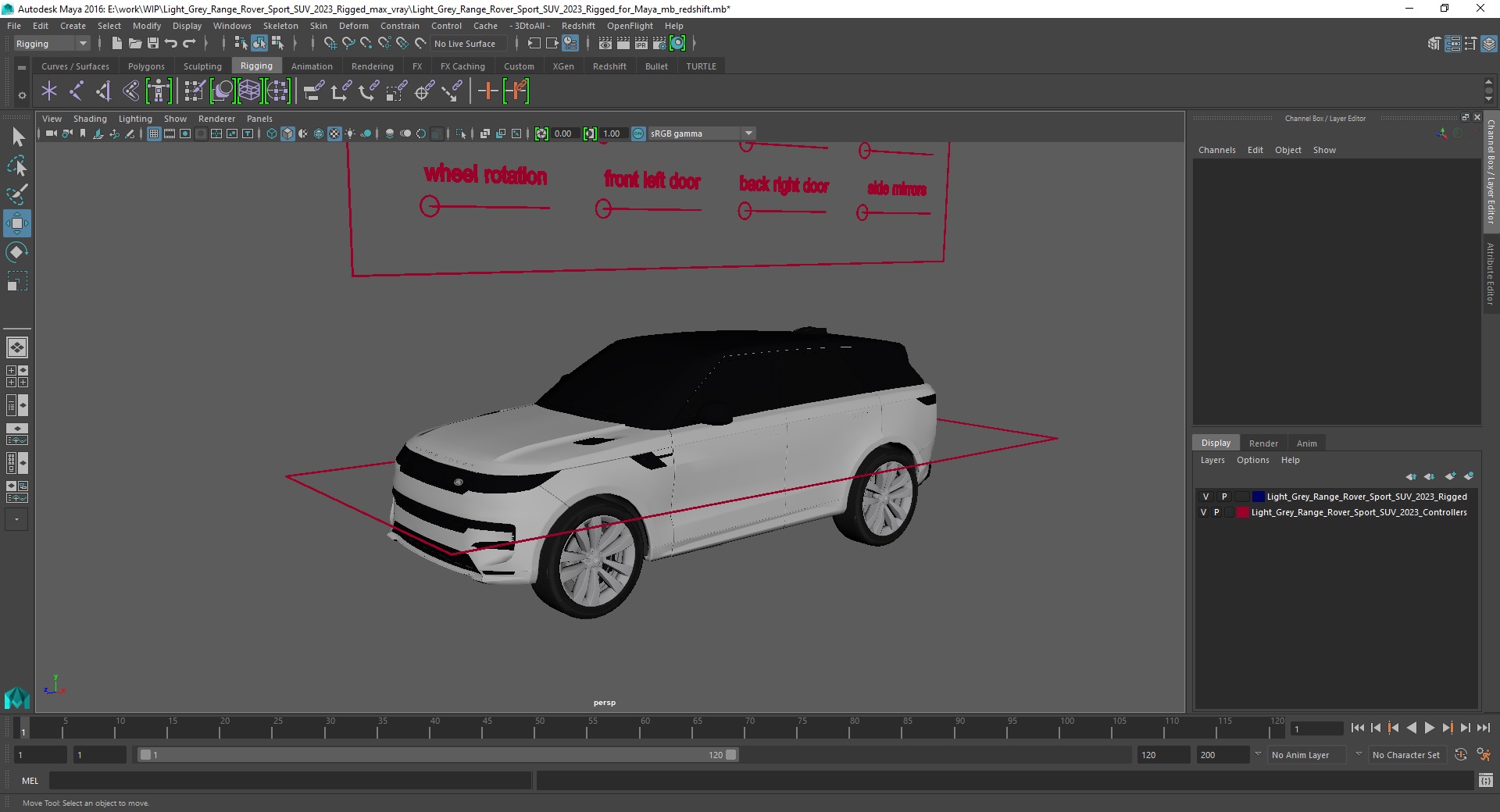Click the Create Joints shelf icon
This screenshot has width=1500, height=812.
point(77,91)
